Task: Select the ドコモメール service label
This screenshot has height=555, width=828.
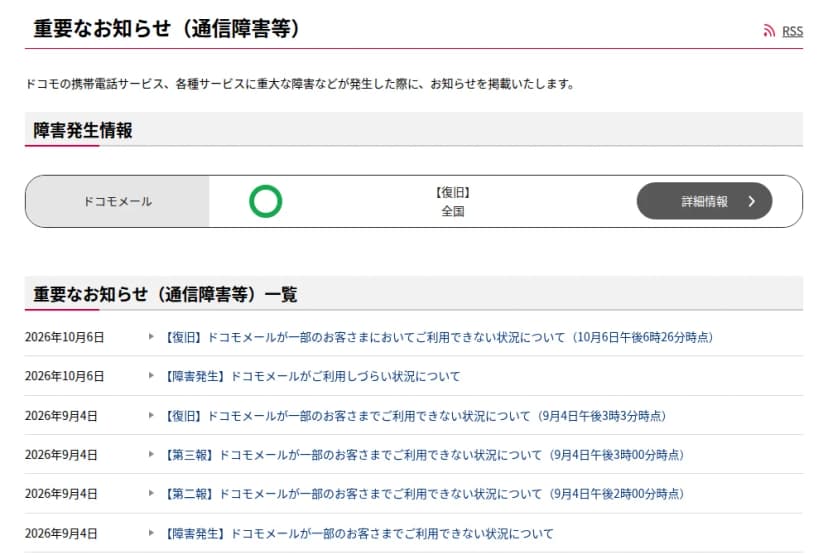Action: click(118, 201)
